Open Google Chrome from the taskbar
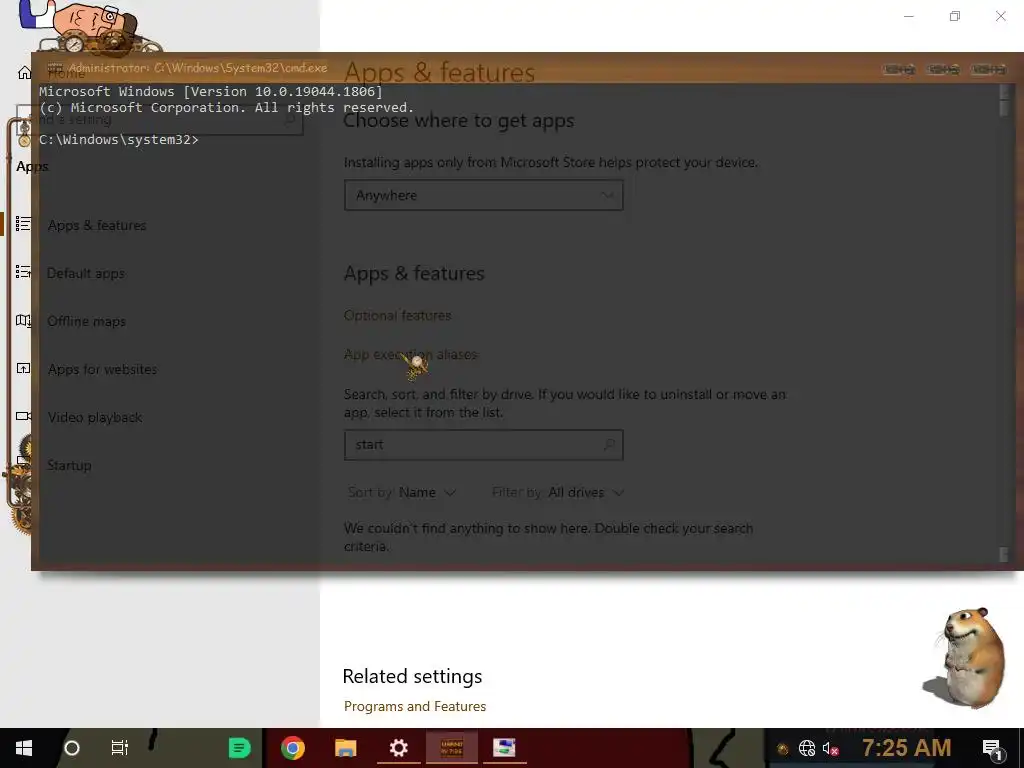The width and height of the screenshot is (1024, 768). (x=293, y=748)
